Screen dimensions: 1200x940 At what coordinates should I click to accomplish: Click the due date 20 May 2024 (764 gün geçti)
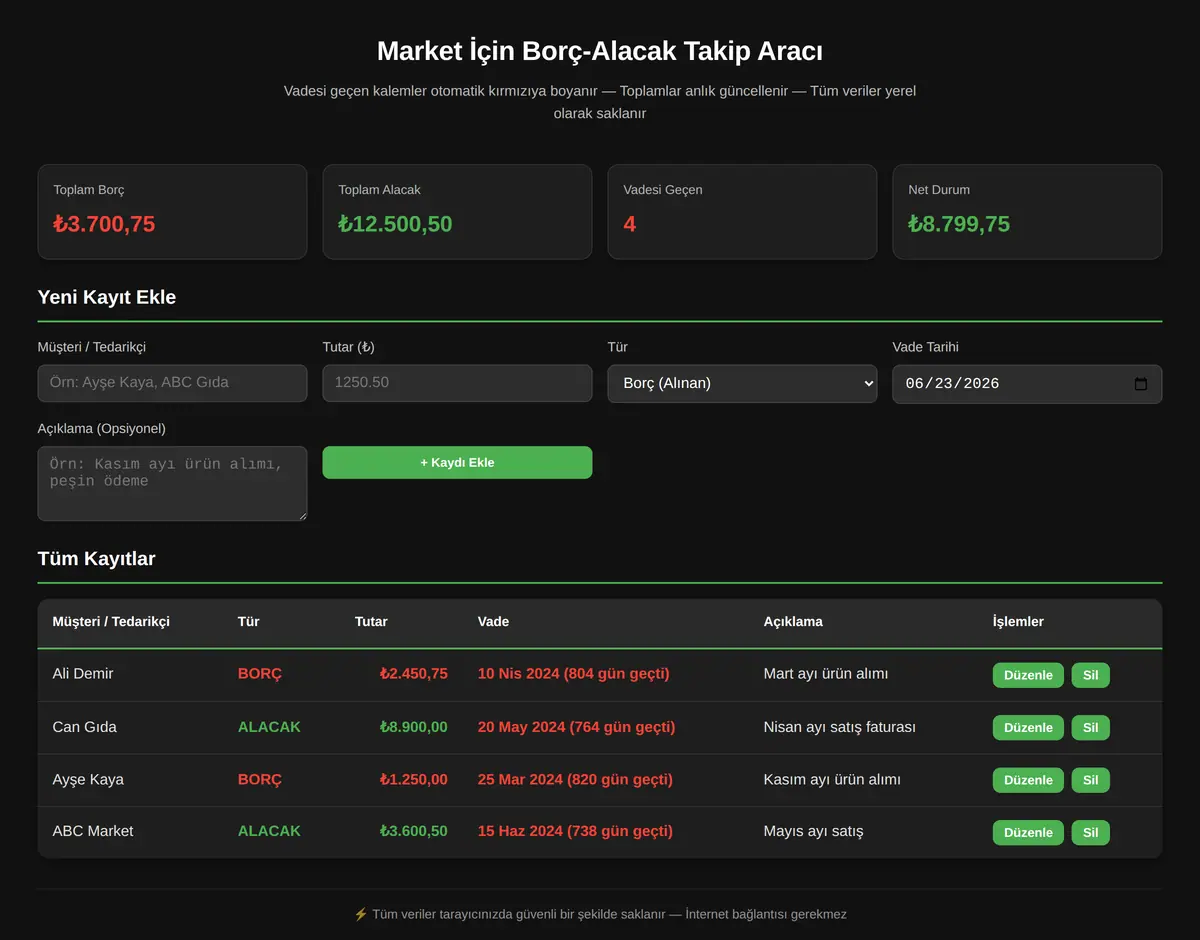pos(576,727)
